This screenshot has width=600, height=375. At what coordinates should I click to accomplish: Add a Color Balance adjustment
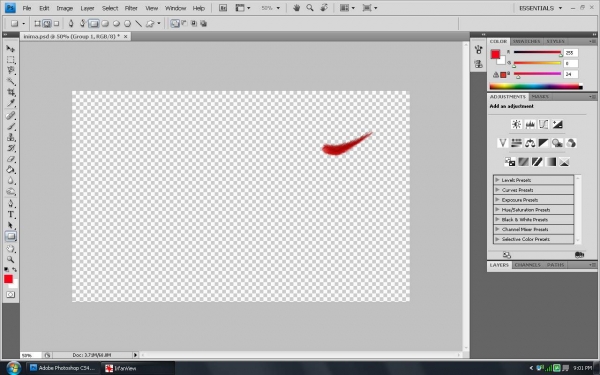530,143
